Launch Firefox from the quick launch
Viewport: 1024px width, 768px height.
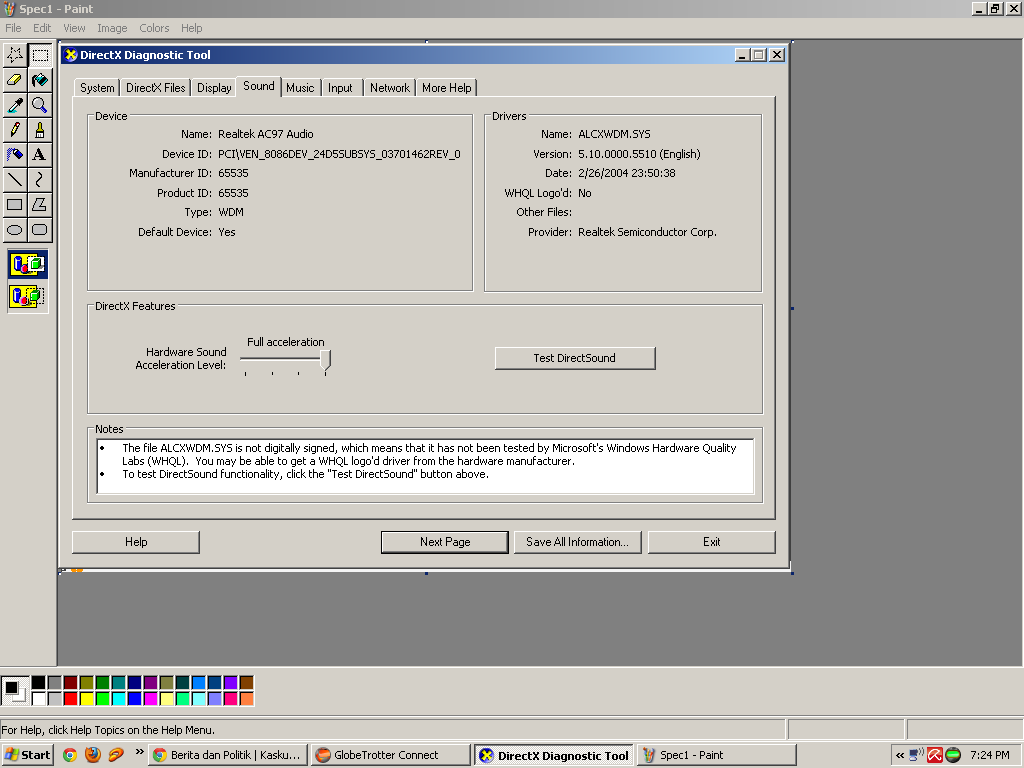[93, 755]
